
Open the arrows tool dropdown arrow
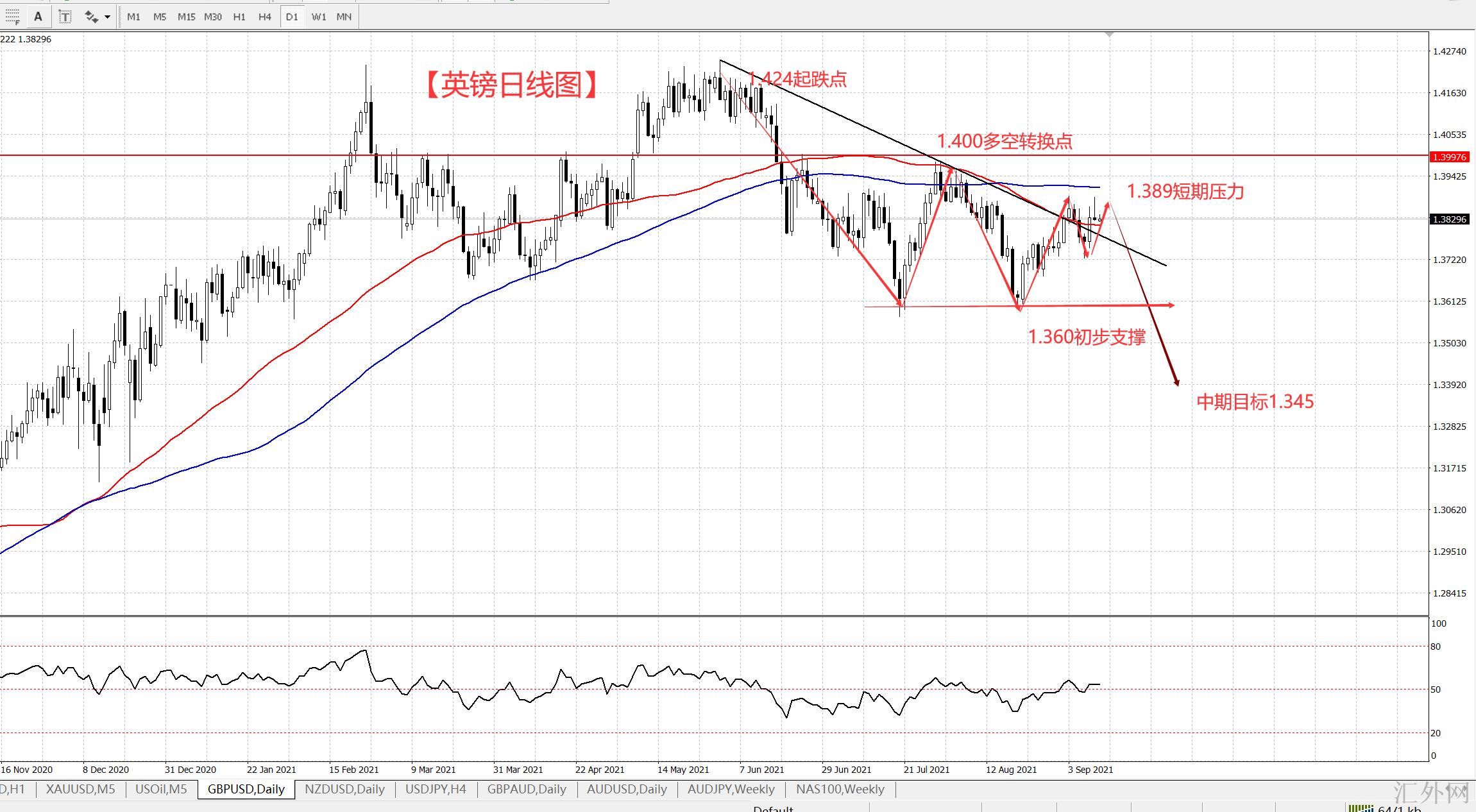pos(107,17)
